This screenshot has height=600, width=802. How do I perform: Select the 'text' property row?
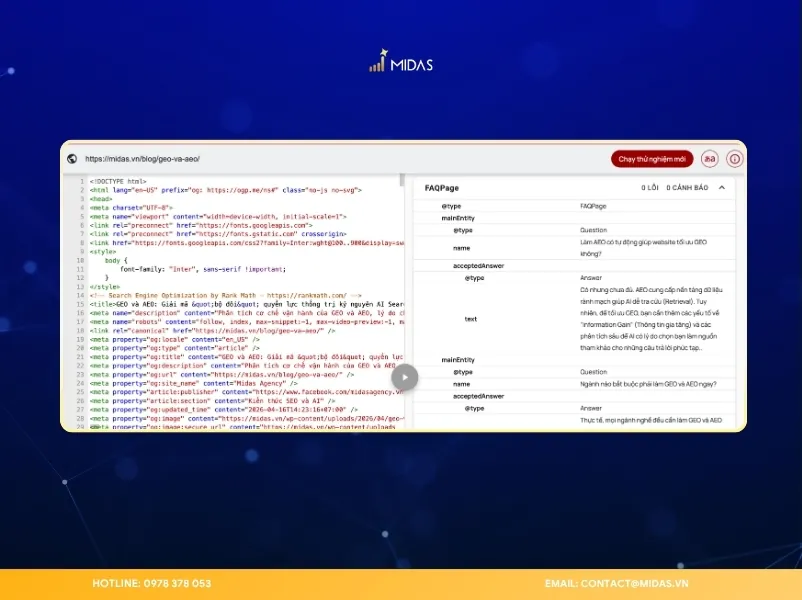click(470, 319)
